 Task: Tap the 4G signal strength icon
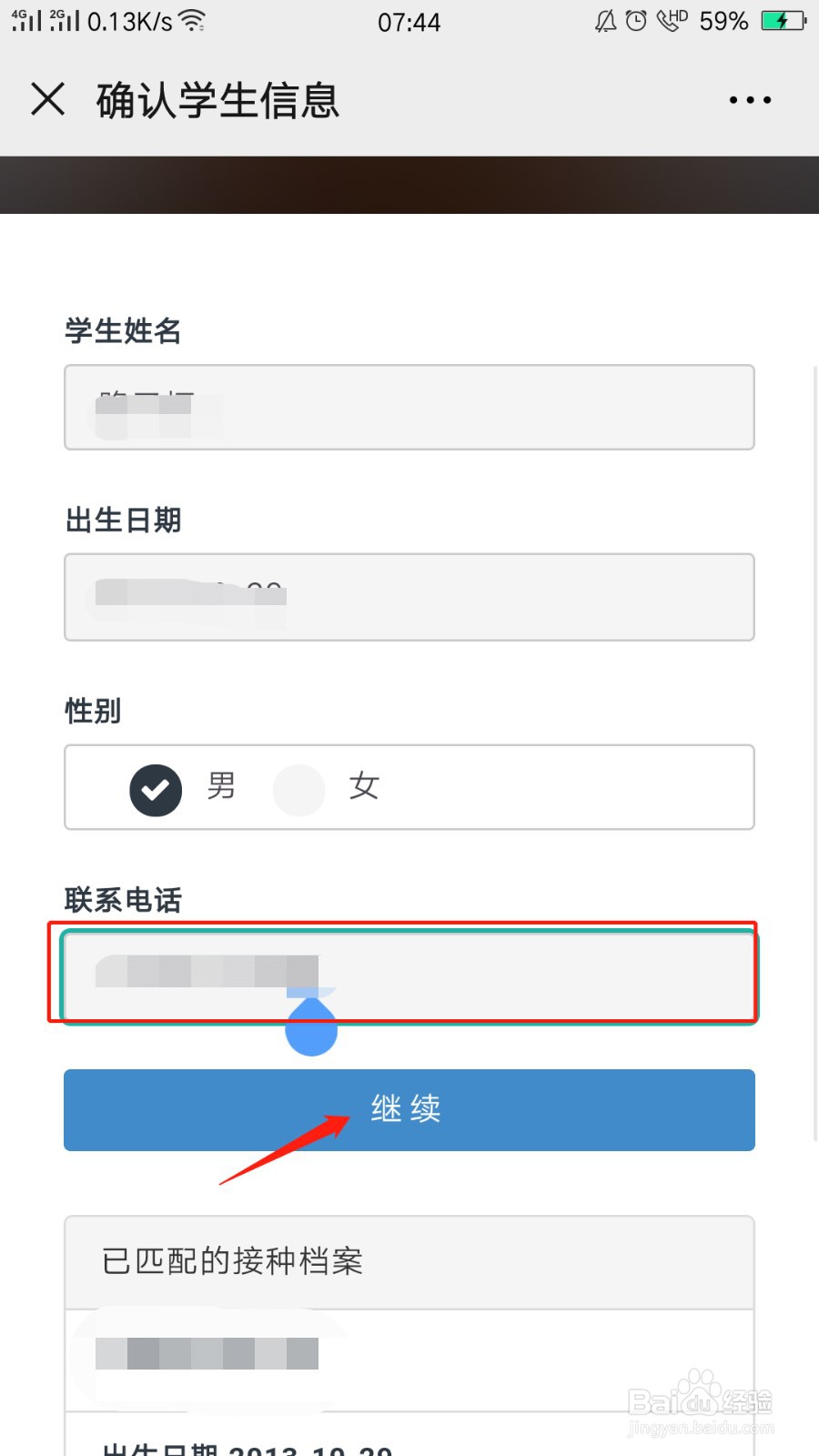[x=26, y=20]
